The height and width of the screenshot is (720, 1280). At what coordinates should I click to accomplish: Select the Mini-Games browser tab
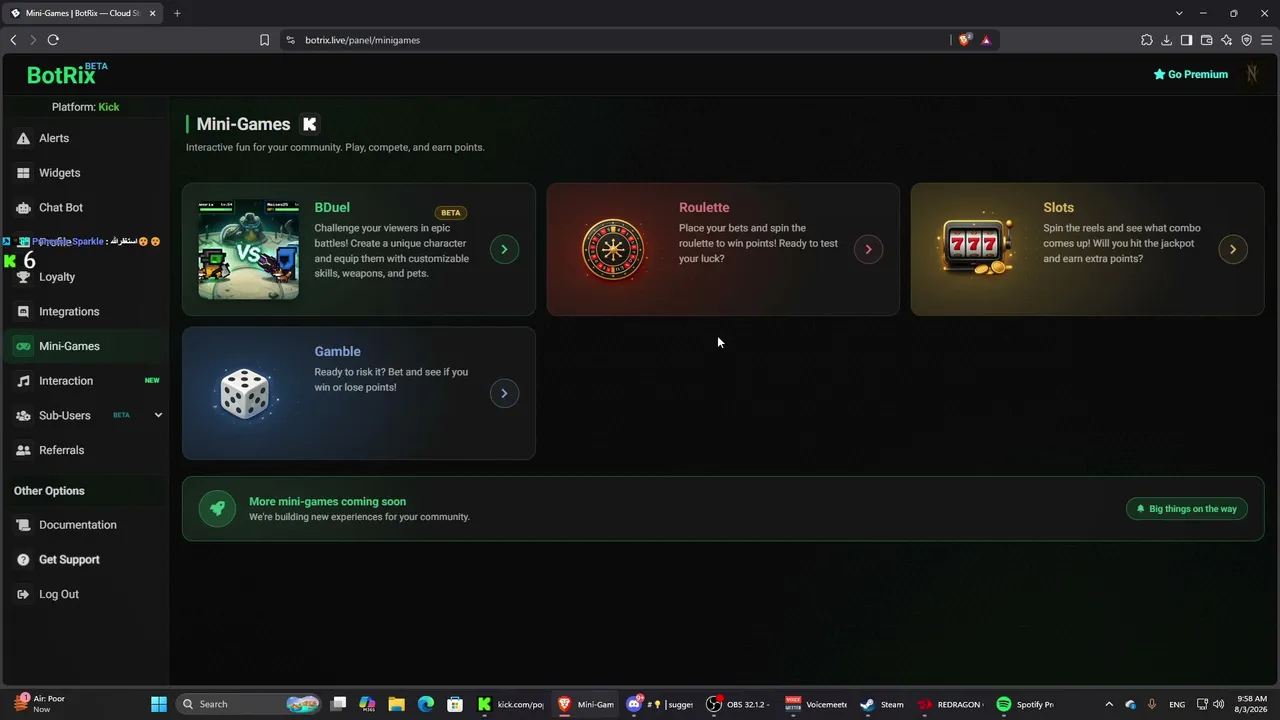(82, 13)
